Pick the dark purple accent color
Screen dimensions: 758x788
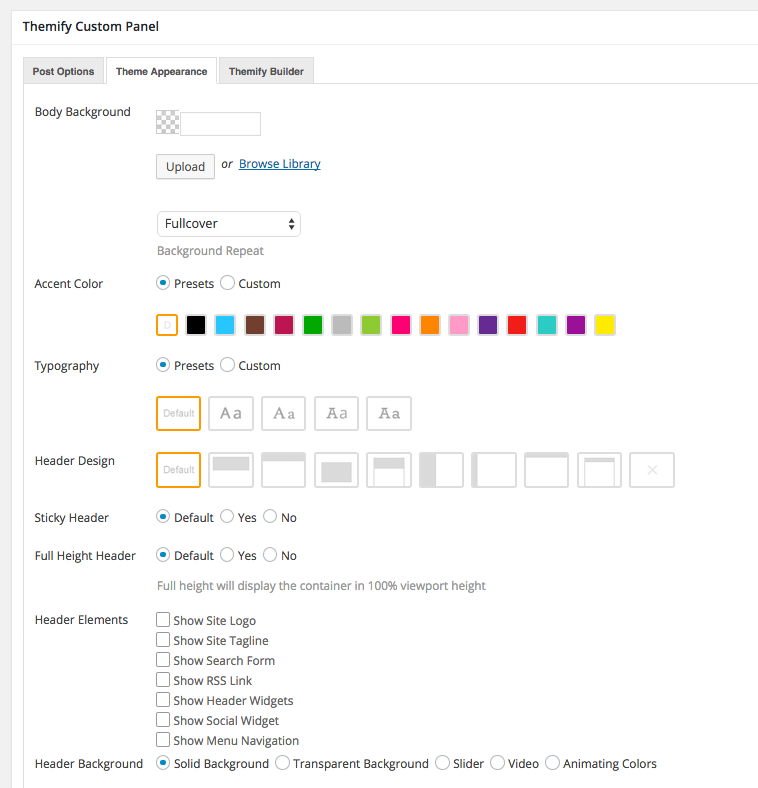[x=488, y=325]
